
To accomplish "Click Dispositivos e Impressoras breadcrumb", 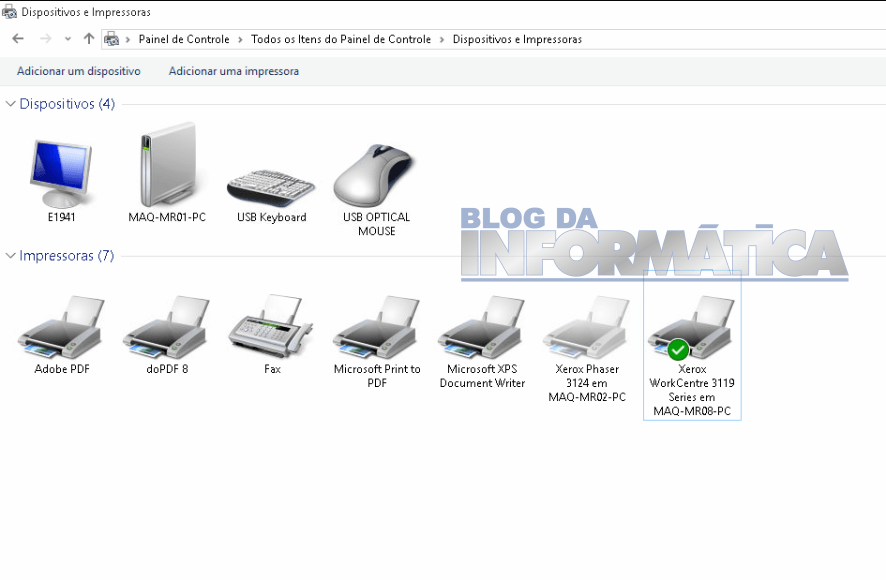I will pos(517,39).
